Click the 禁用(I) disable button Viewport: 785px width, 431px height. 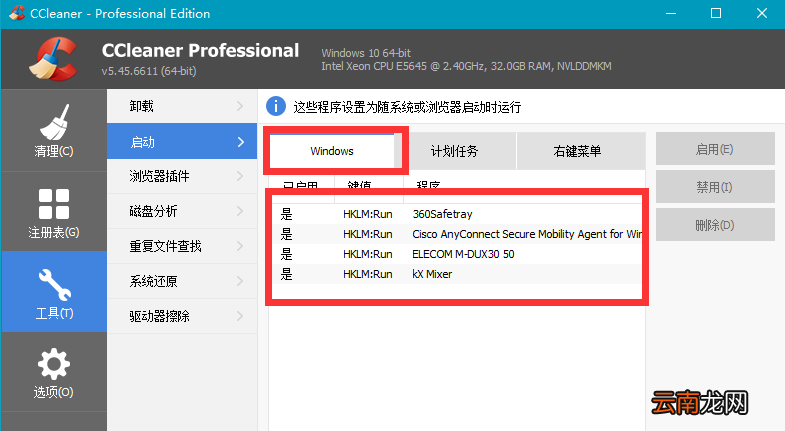(715, 187)
